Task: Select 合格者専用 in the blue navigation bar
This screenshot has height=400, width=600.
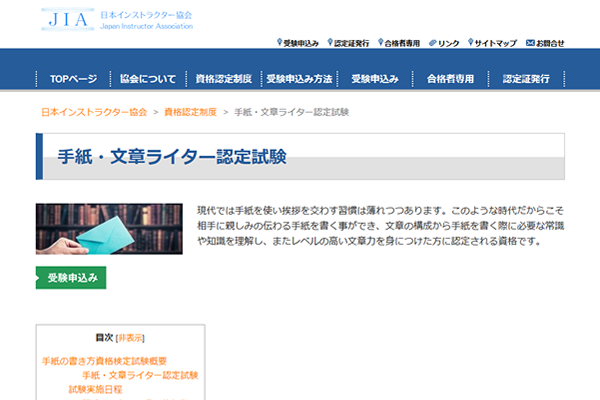Action: (x=451, y=78)
